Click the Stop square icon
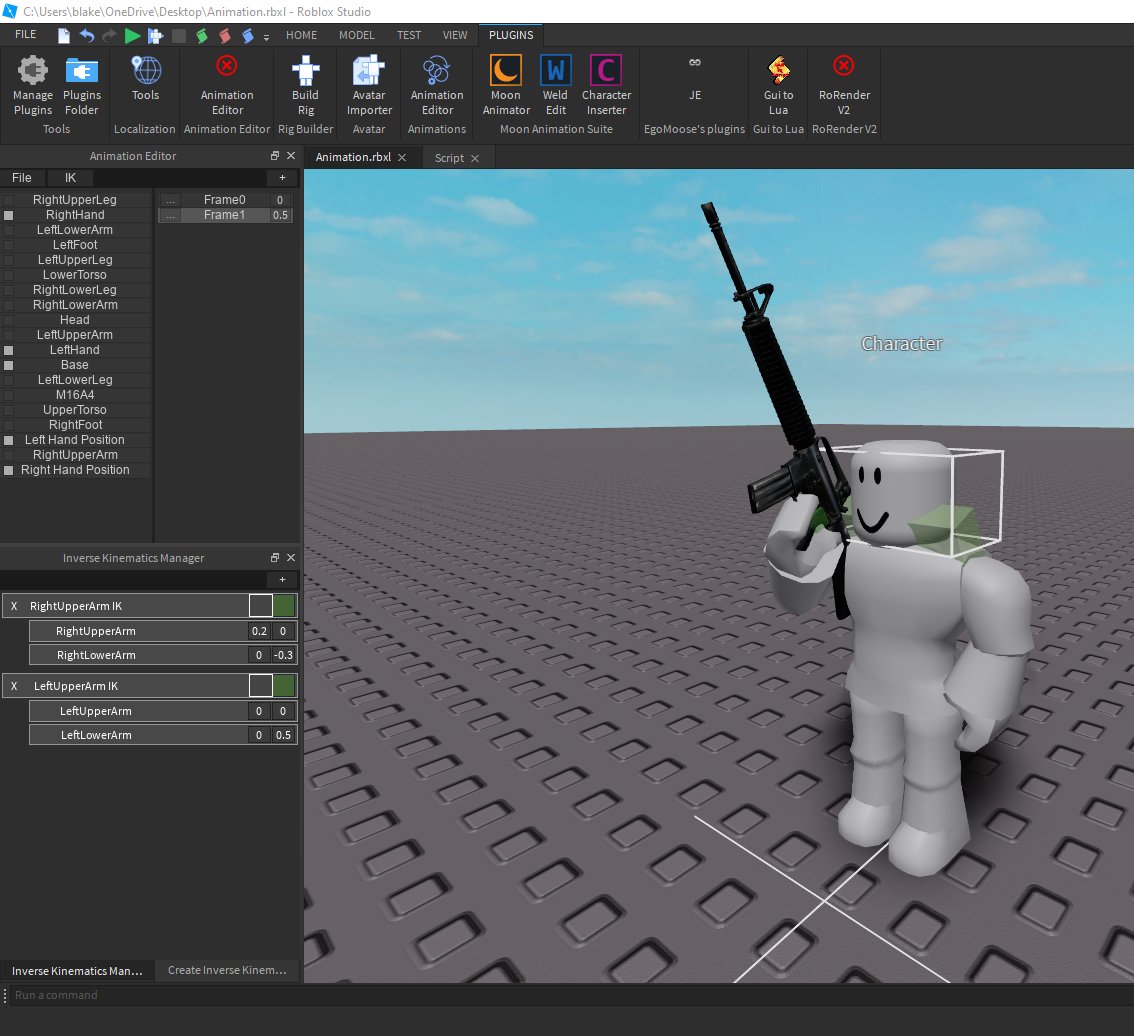Image resolution: width=1134 pixels, height=1036 pixels. 179,35
